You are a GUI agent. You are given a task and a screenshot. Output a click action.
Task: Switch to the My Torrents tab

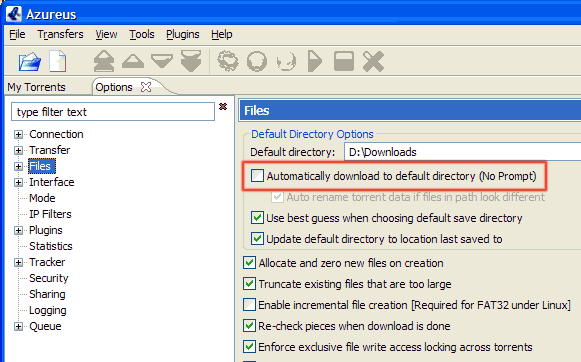coord(36,87)
